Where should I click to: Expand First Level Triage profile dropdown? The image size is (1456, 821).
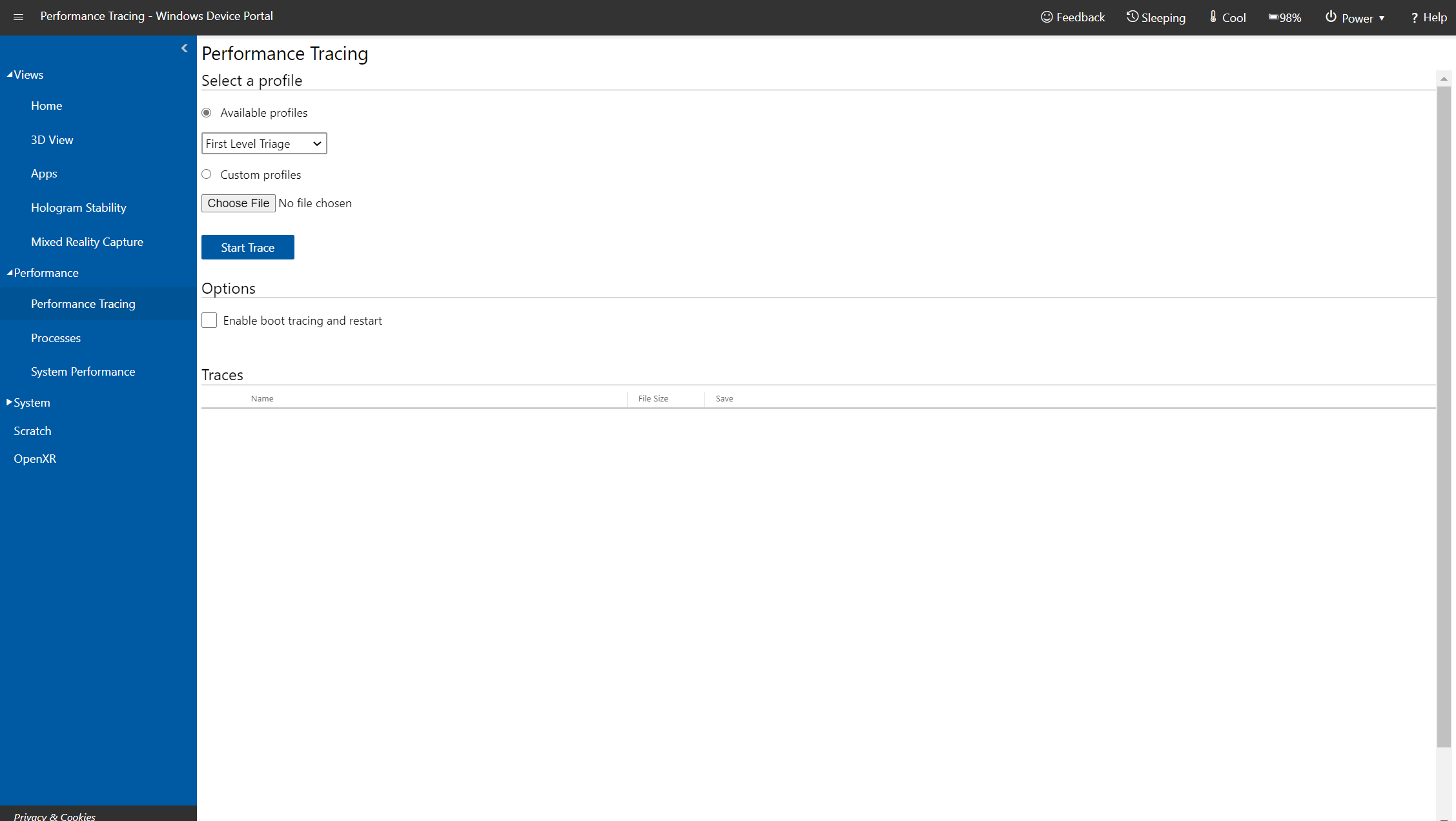pos(264,143)
